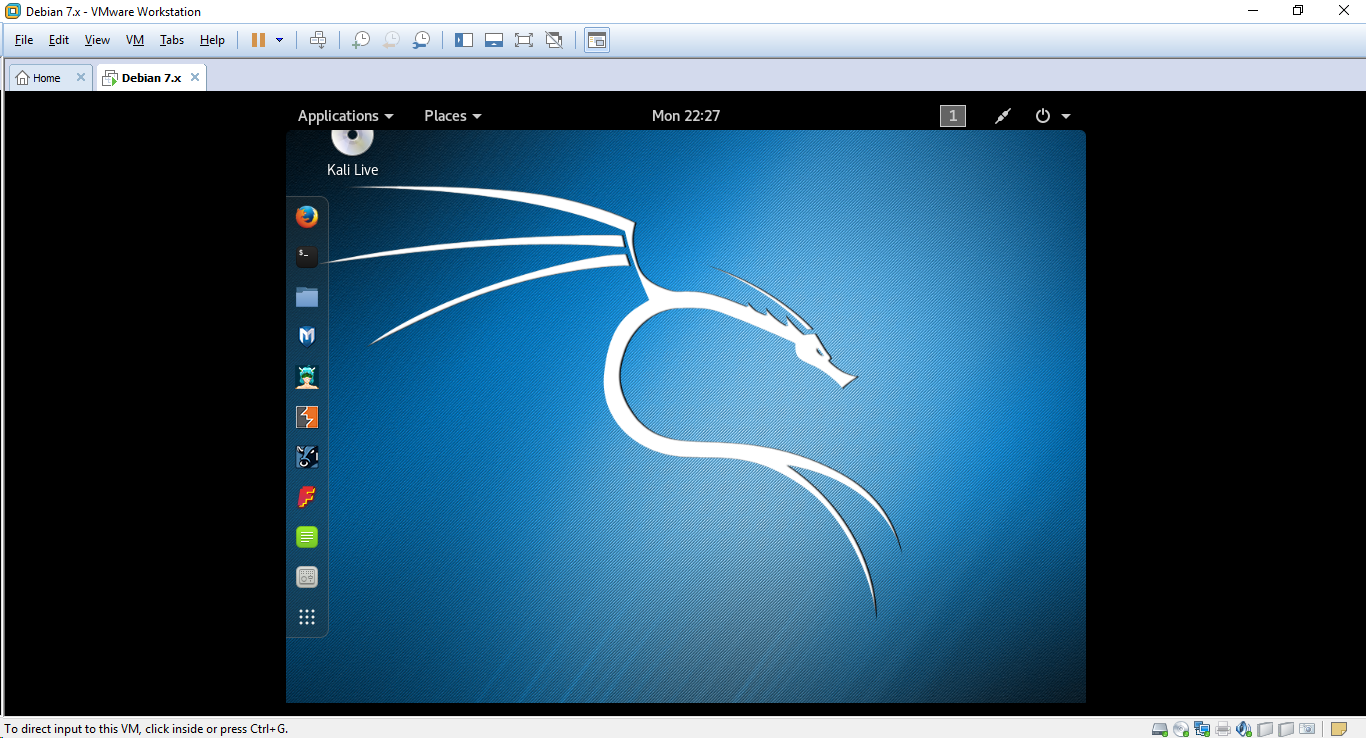This screenshot has width=1366, height=738.
Task: Click the hard disk status icon
Action: pos(1160,729)
